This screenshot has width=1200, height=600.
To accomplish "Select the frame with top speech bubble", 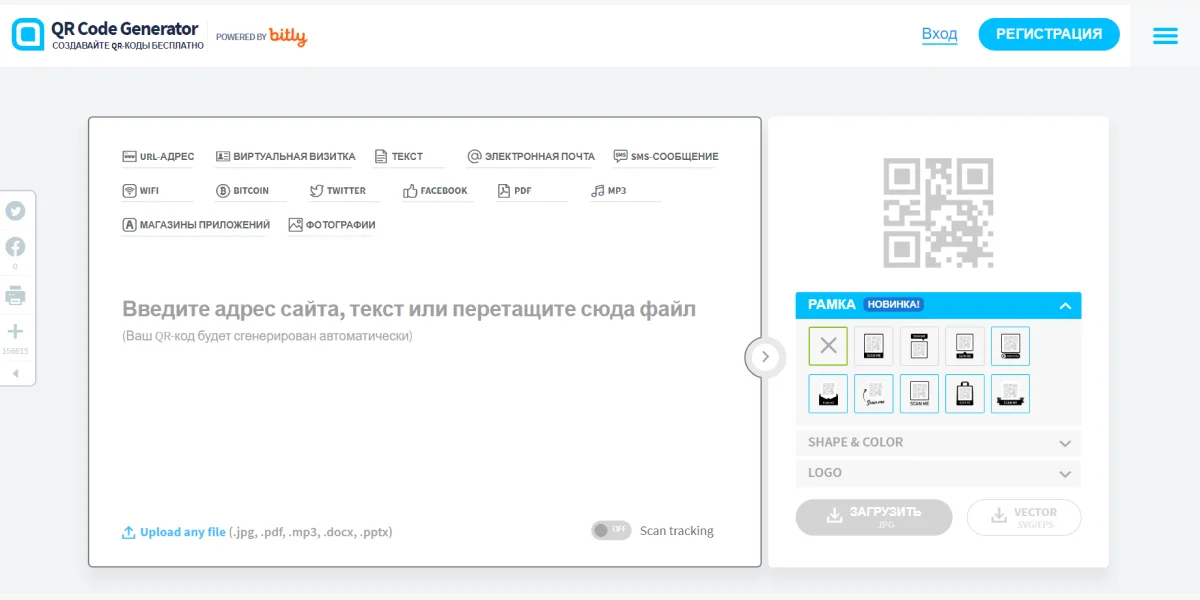I will click(920, 346).
